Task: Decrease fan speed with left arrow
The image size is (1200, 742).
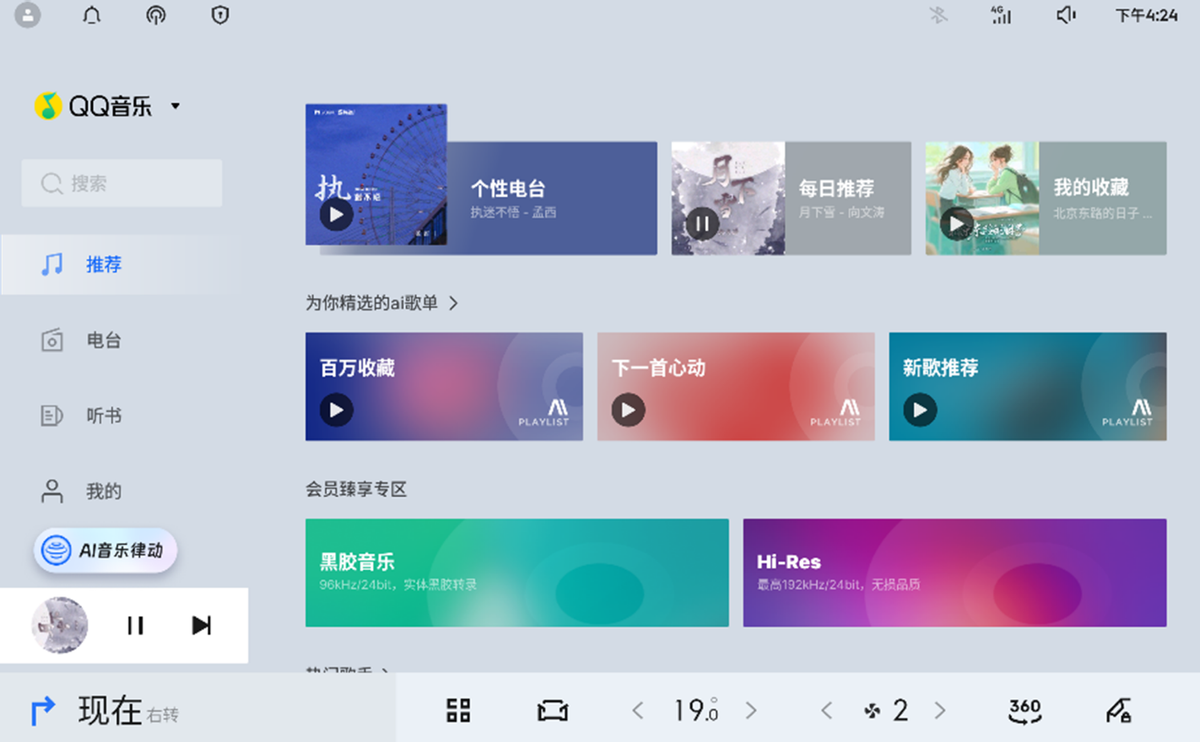Action: pos(826,710)
